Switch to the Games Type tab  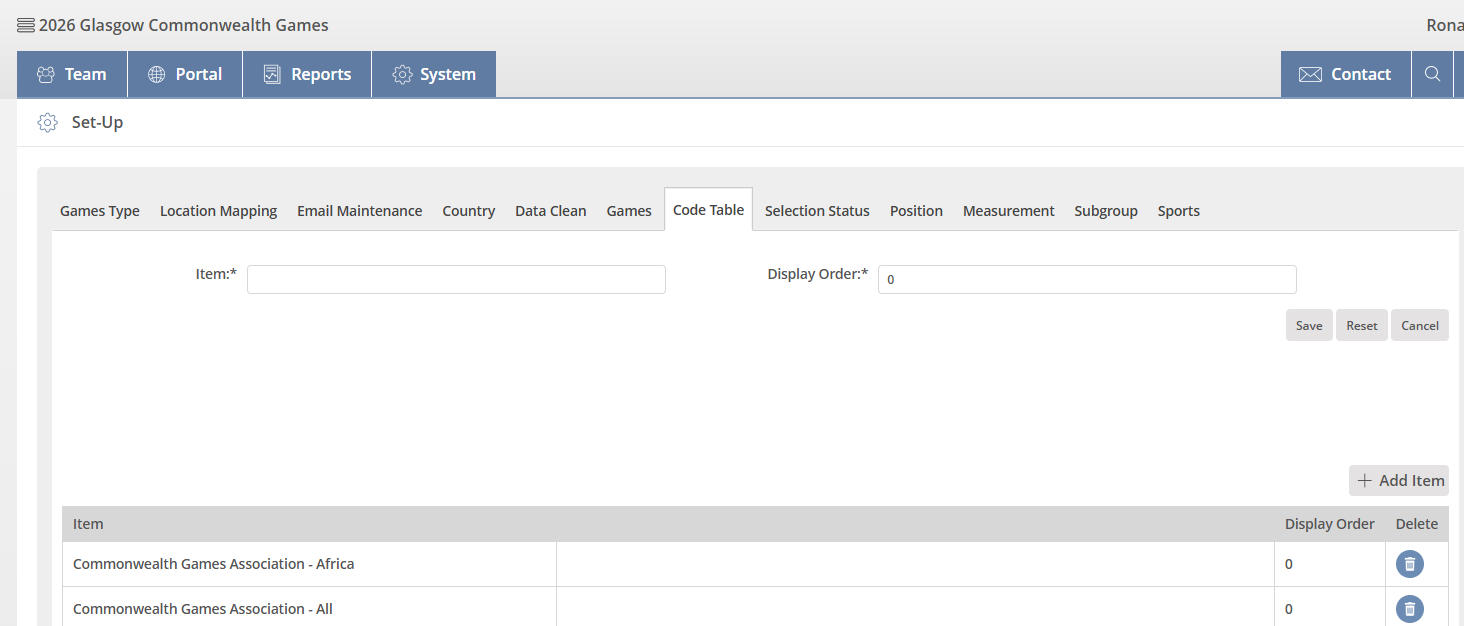tap(100, 211)
